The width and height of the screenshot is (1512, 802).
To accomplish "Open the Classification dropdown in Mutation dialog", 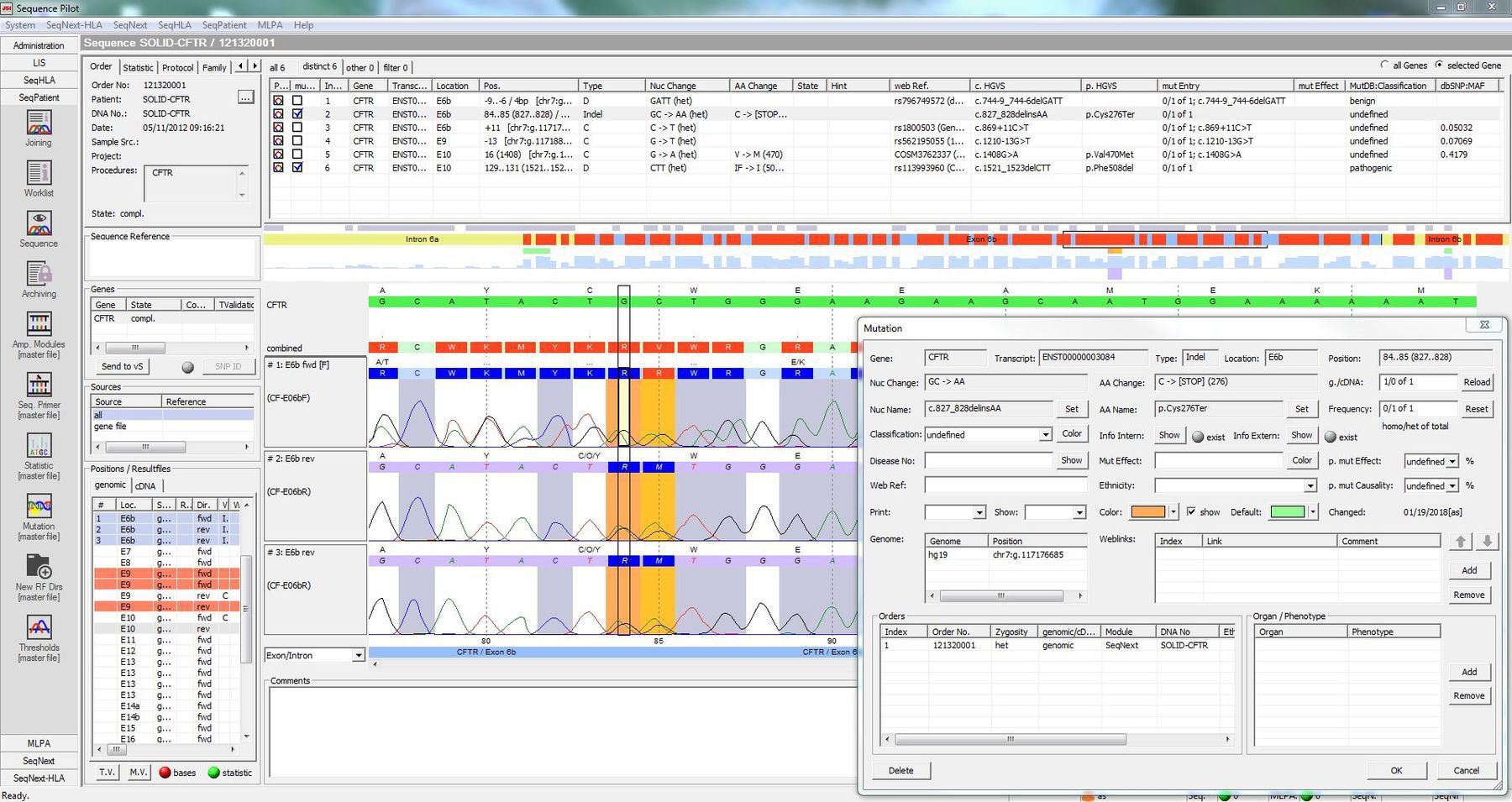I will [1045, 434].
